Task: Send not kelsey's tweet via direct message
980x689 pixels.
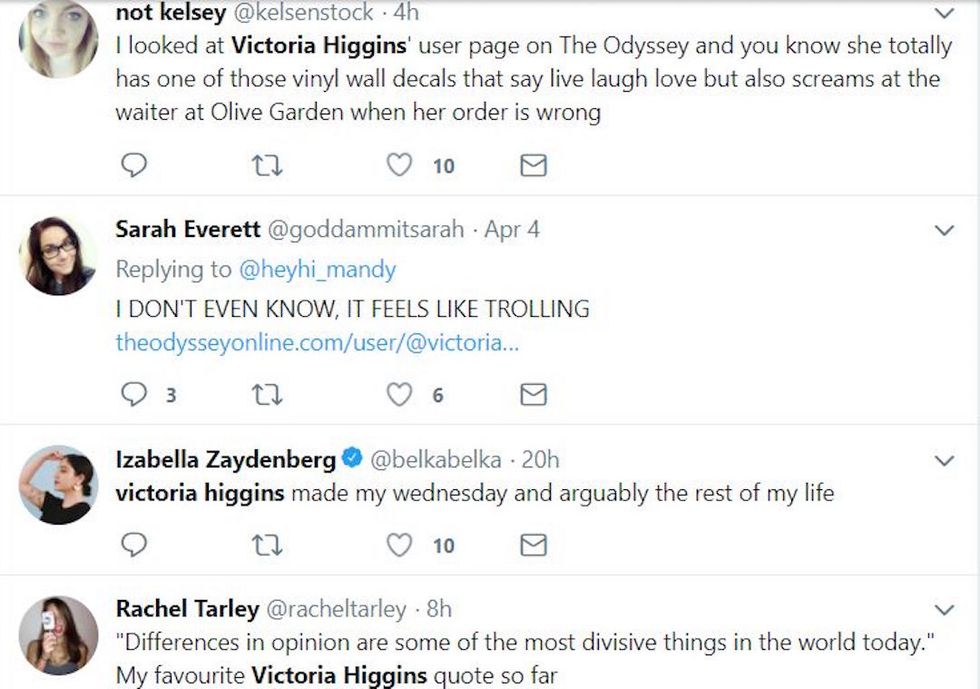Action: click(x=534, y=165)
